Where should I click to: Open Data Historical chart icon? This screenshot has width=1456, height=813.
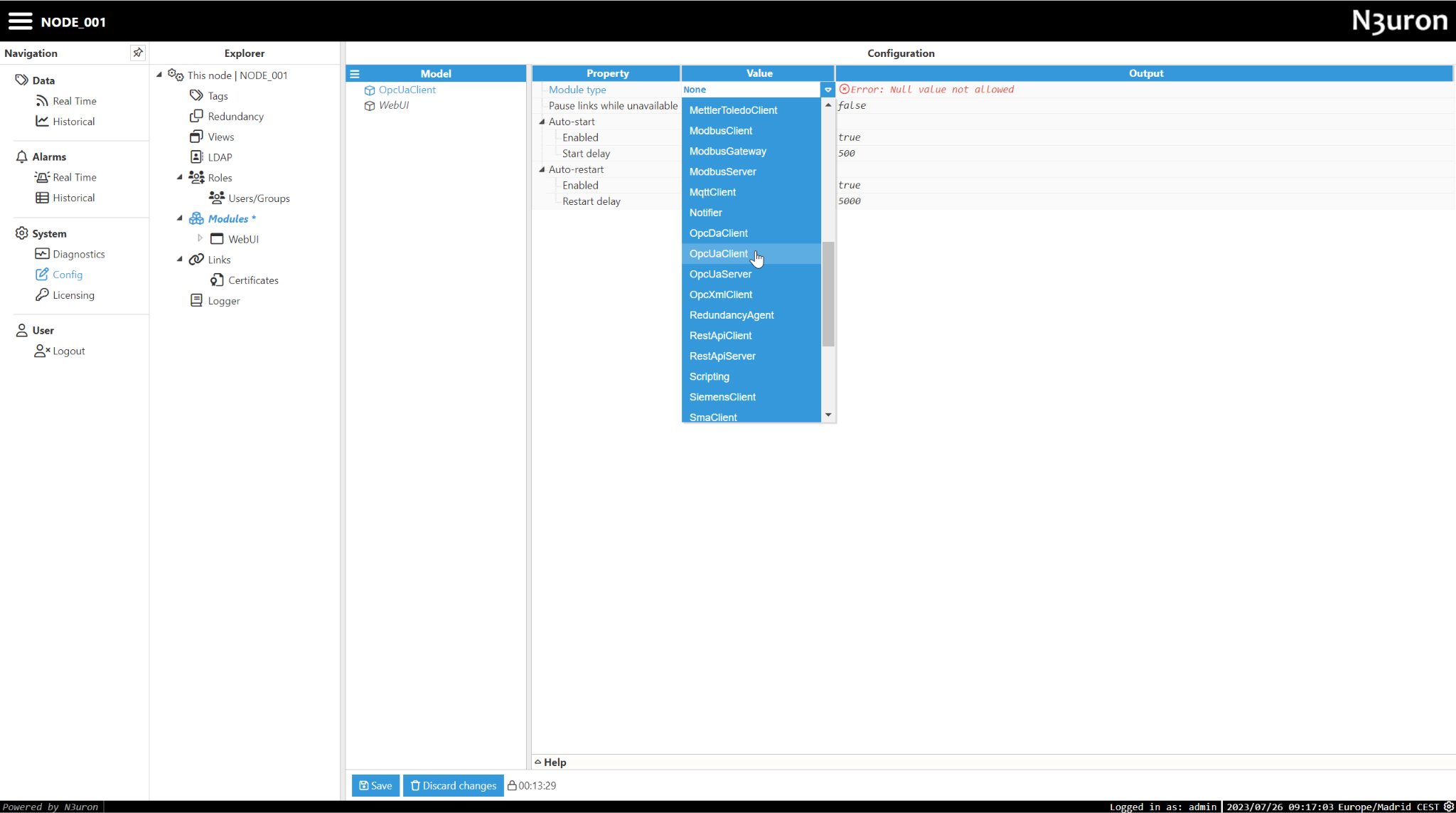(x=42, y=121)
